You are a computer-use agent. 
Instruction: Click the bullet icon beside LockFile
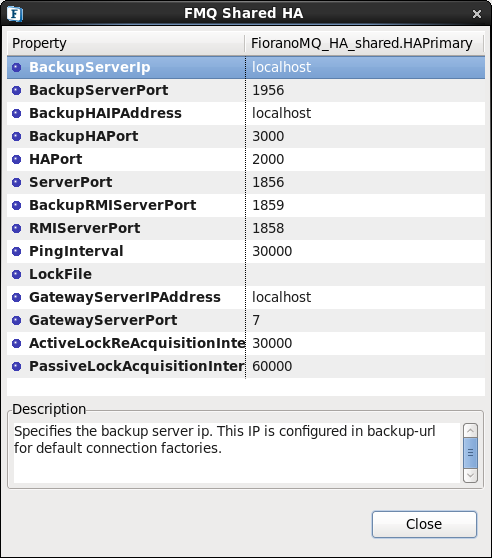pyautogui.click(x=16, y=274)
